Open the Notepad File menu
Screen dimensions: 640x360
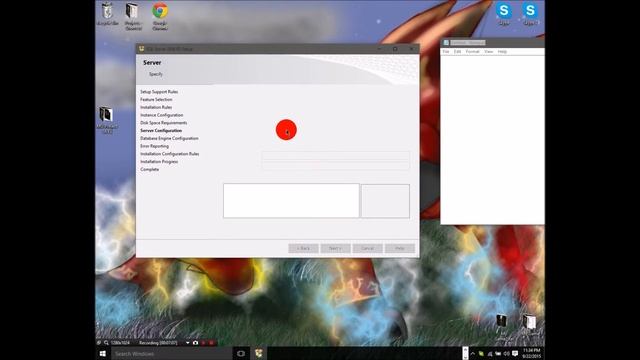coord(446,52)
